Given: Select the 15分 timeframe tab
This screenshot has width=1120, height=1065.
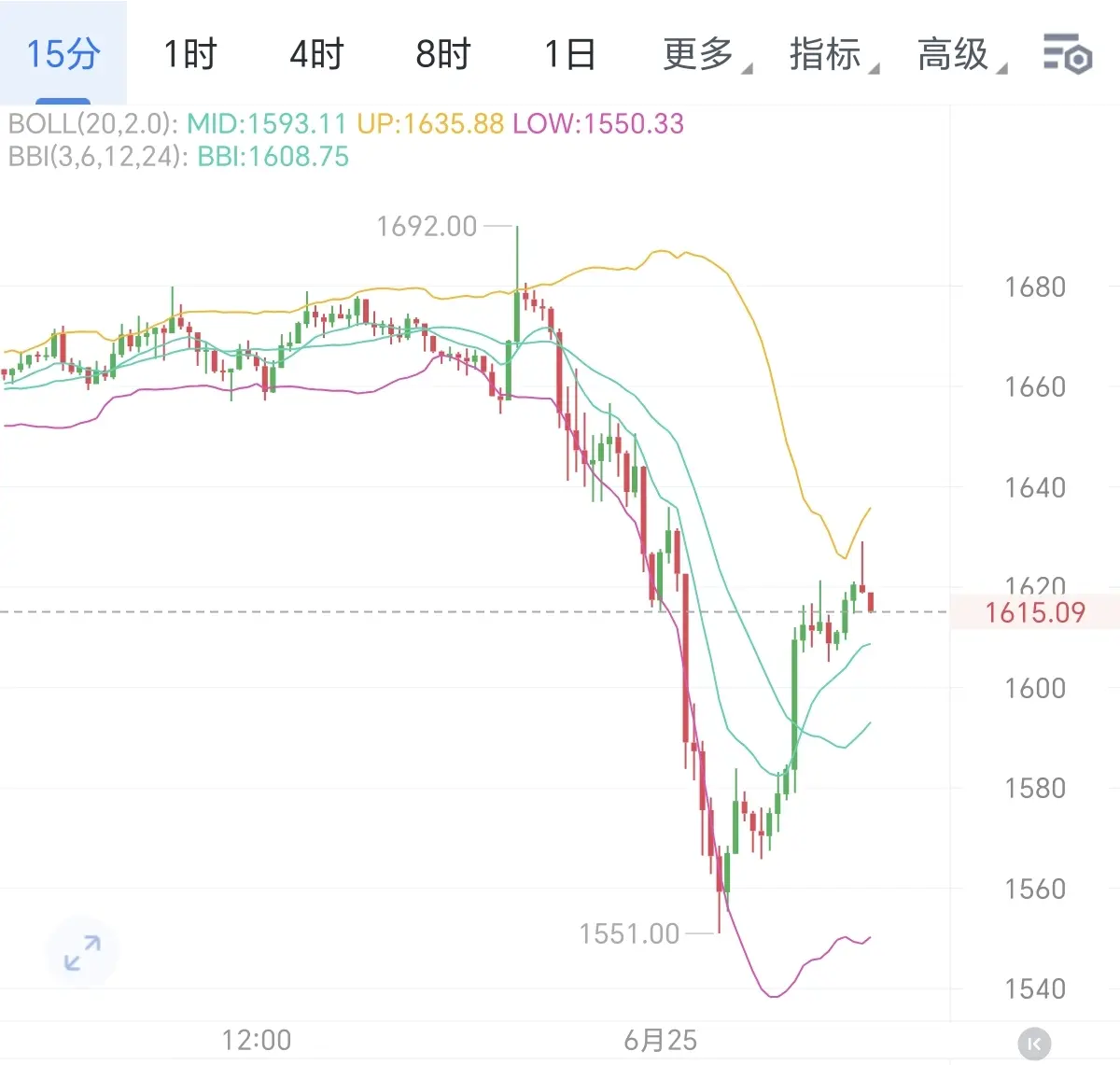Looking at the screenshot, I should click(63, 54).
